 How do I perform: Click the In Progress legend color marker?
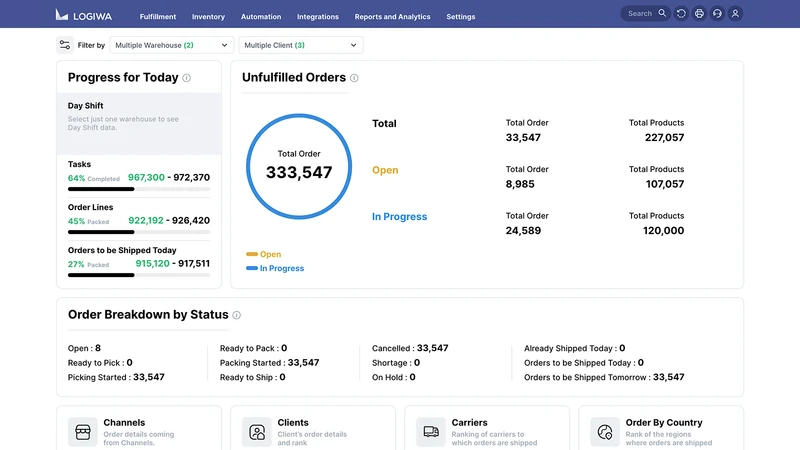pos(252,268)
